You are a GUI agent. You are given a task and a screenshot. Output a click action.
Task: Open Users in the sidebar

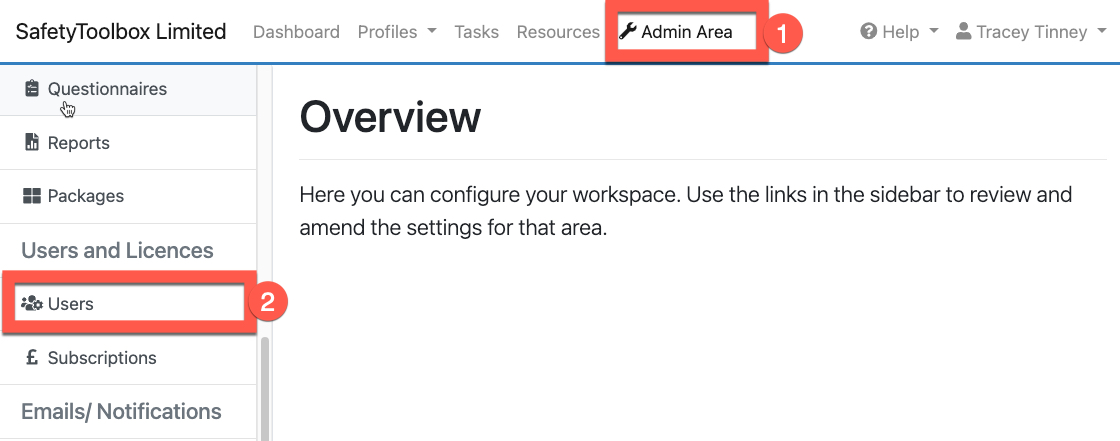[x=128, y=304]
